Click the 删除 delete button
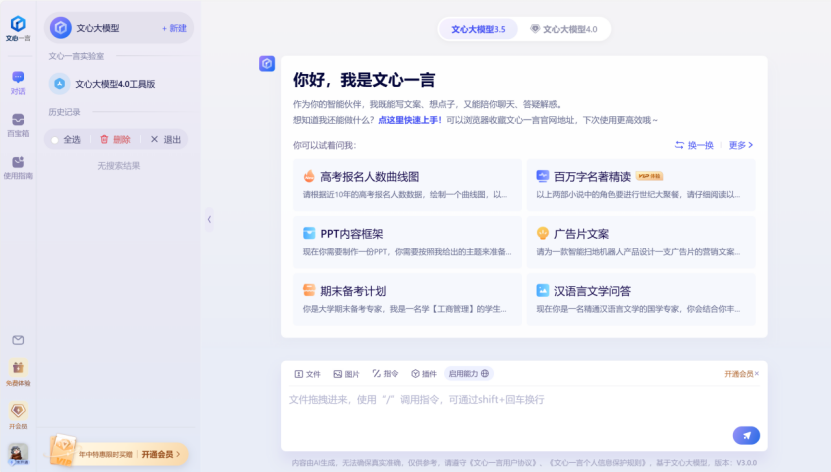831x472 pixels. tap(115, 139)
